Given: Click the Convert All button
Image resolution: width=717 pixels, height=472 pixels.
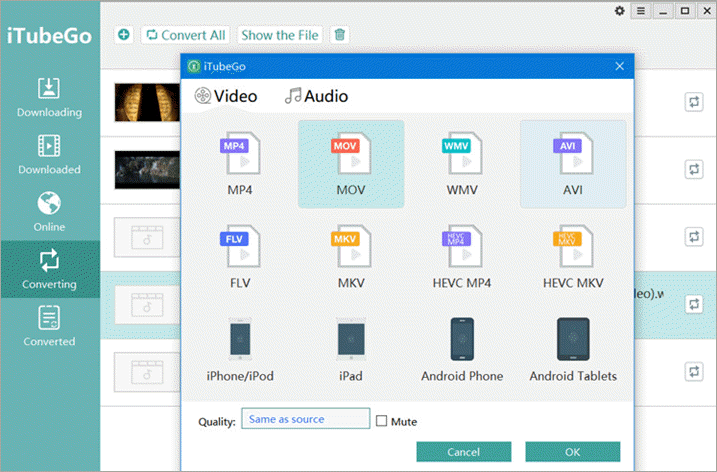Looking at the screenshot, I should 186,35.
